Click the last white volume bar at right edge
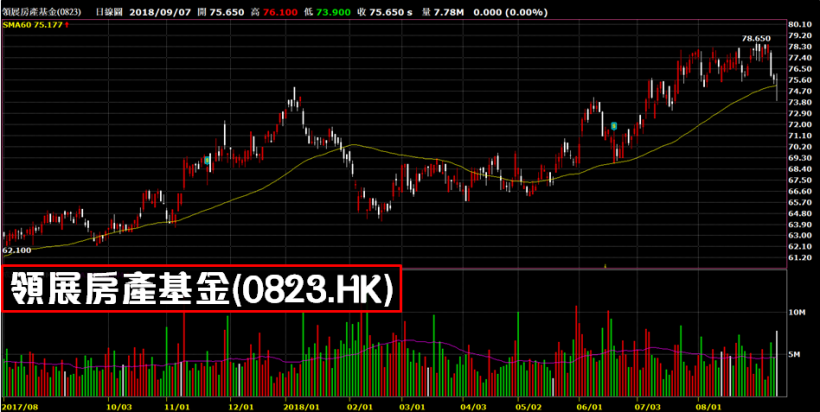 777,363
